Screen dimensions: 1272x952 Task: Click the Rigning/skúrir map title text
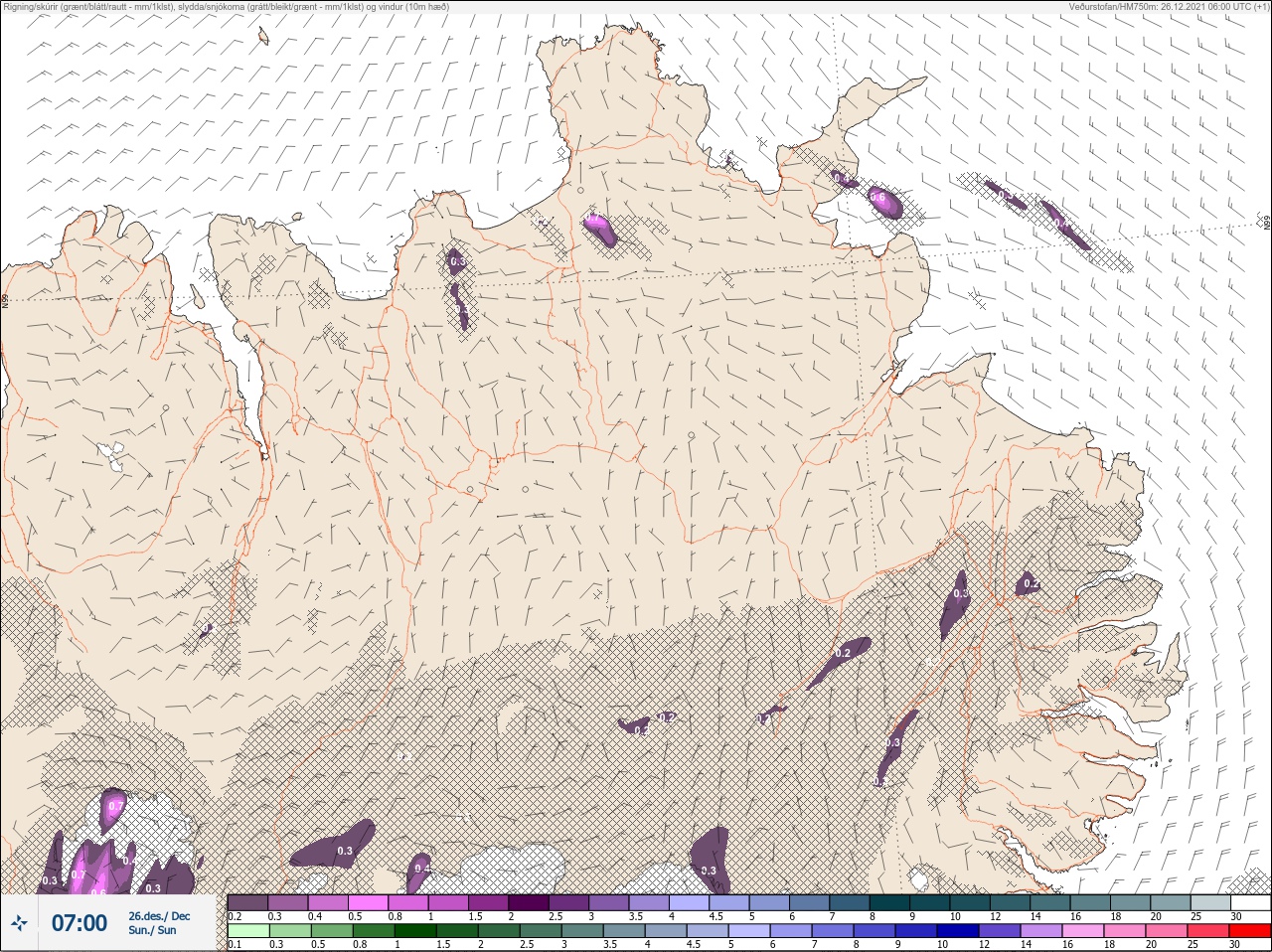point(225,6)
